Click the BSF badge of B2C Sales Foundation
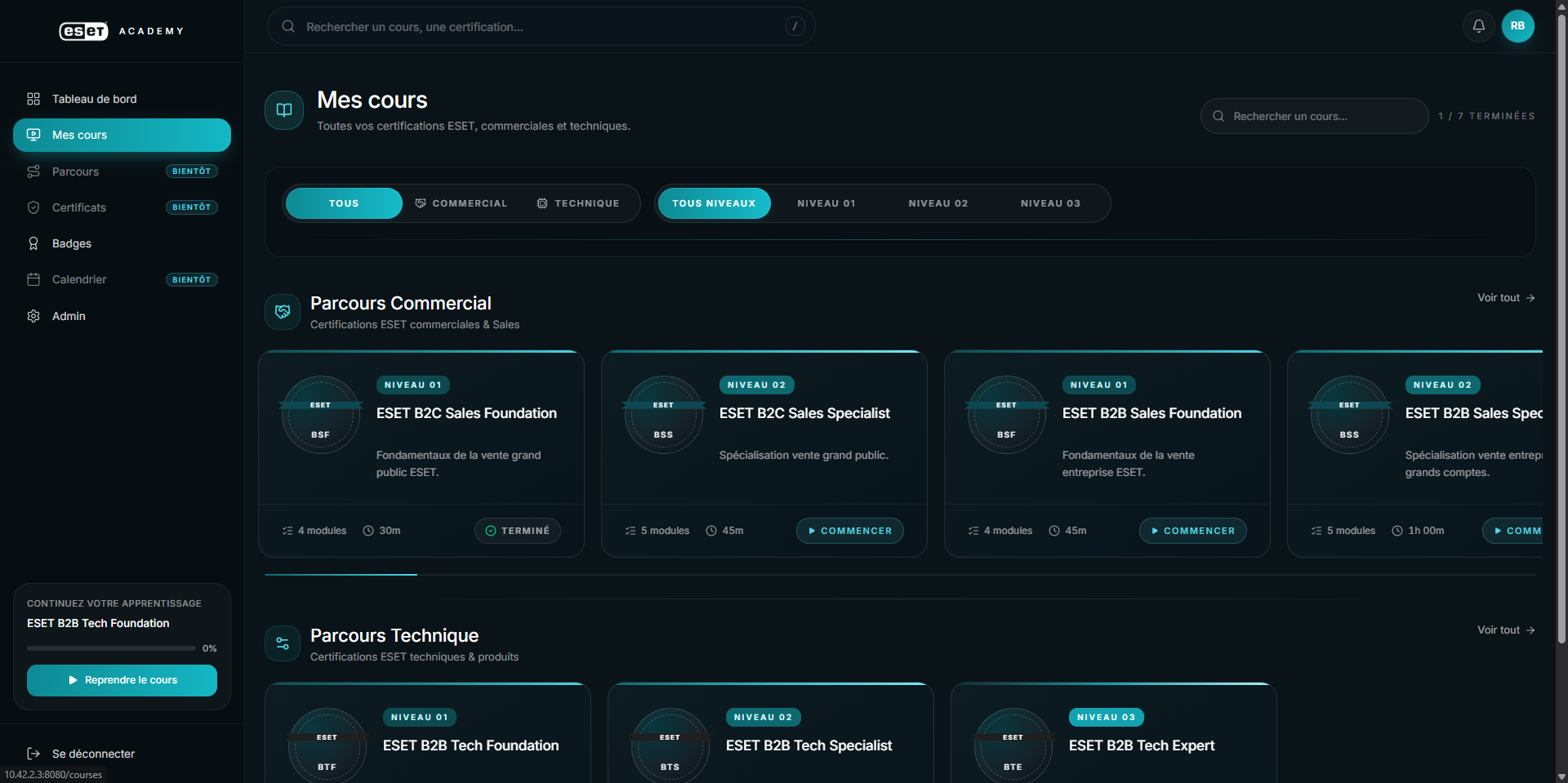 (x=321, y=415)
